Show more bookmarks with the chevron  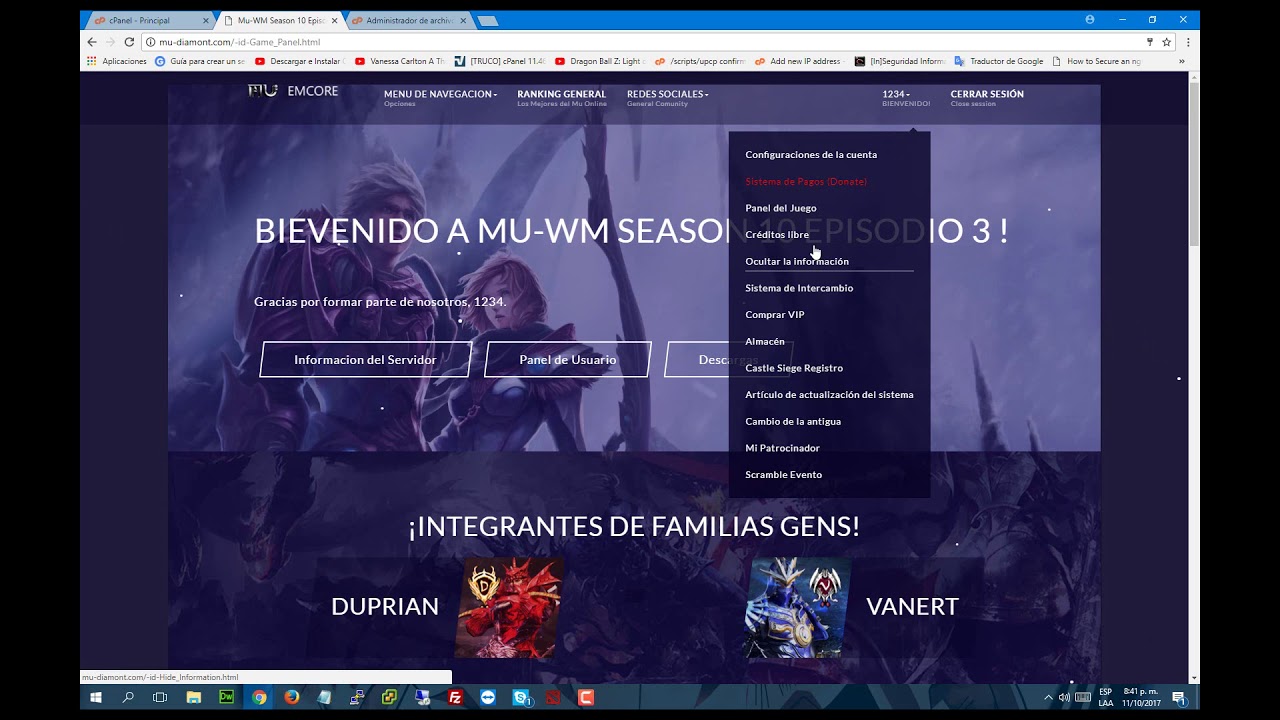(x=1181, y=61)
